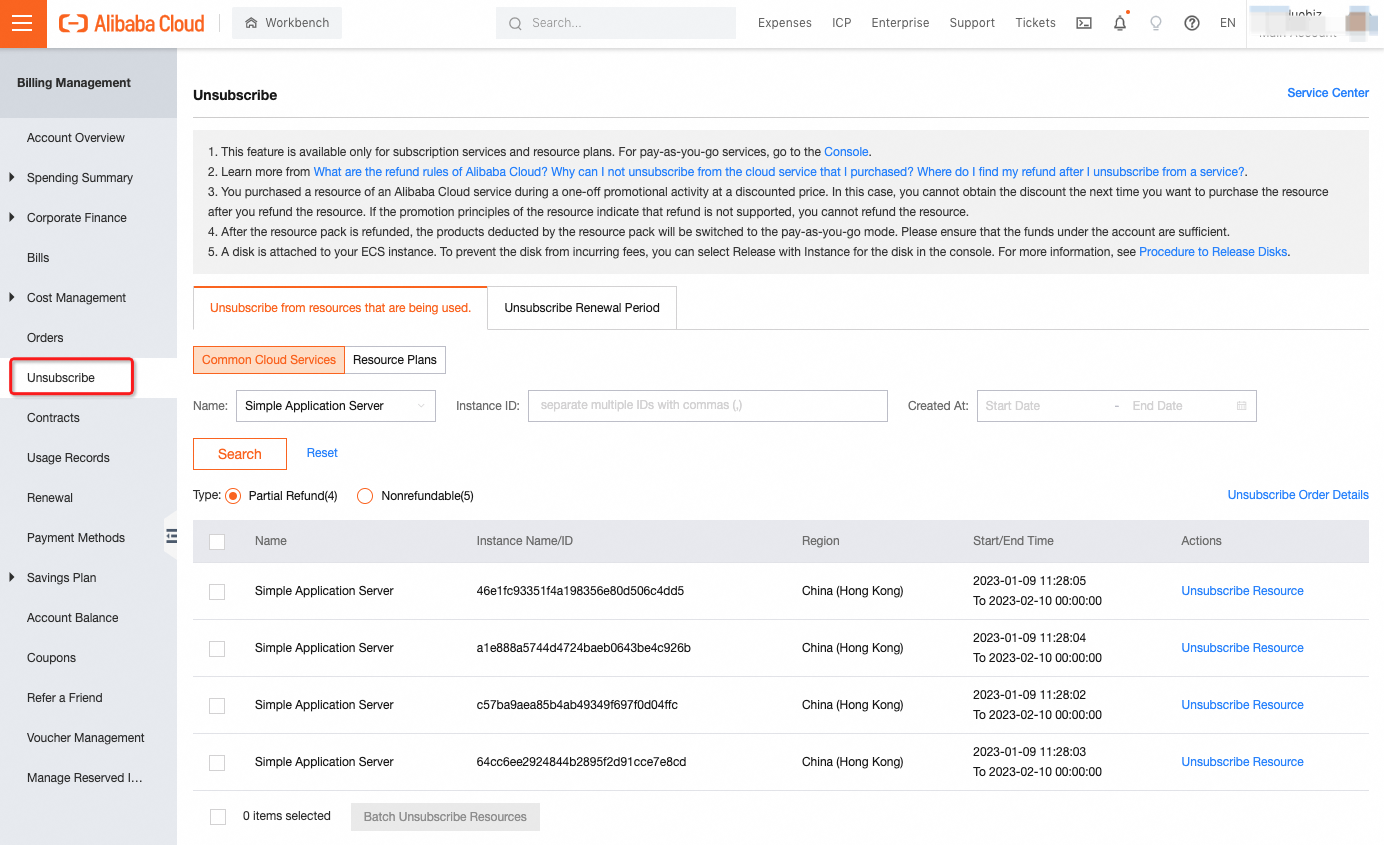Open Procedure to Release Disks link
The image size is (1384, 845).
pyautogui.click(x=1213, y=252)
